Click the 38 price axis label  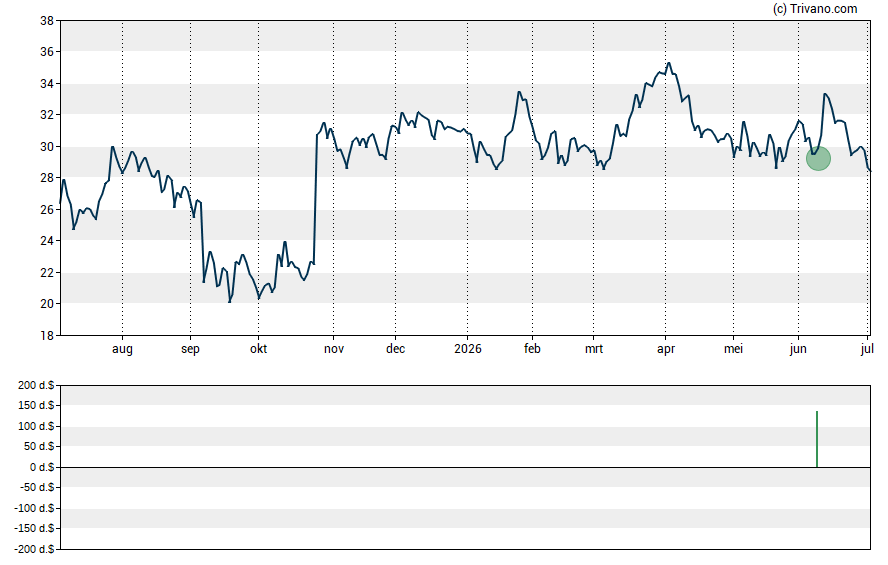(47, 21)
